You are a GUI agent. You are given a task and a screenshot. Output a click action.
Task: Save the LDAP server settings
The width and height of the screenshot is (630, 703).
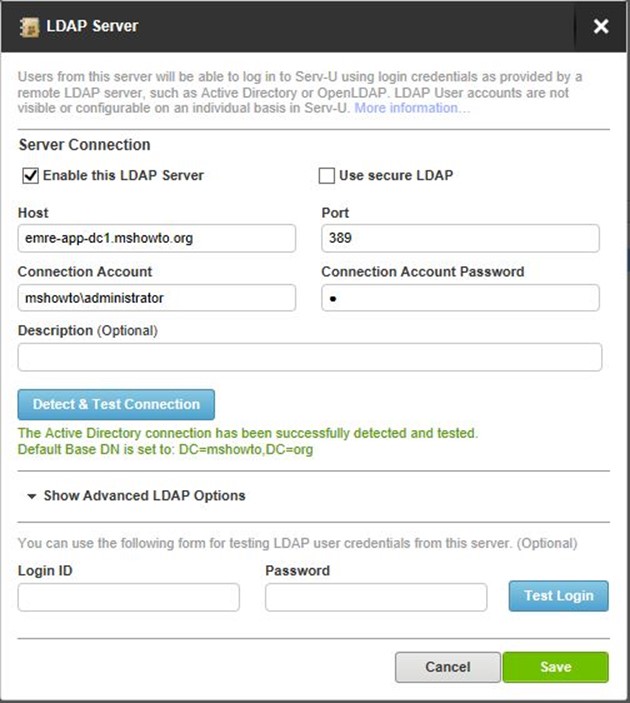click(556, 667)
